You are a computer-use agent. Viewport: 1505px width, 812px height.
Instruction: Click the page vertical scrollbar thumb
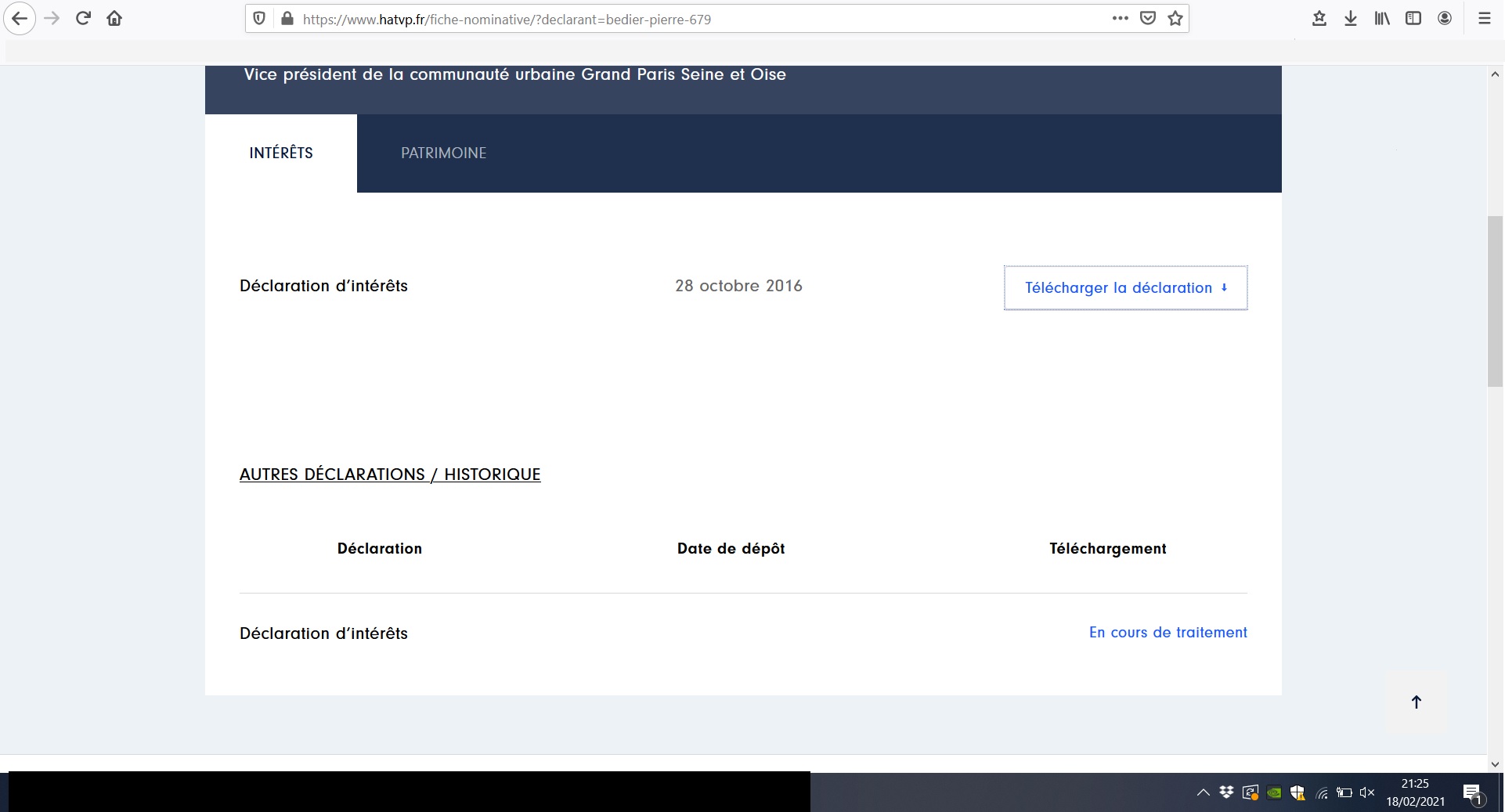[x=1495, y=301]
